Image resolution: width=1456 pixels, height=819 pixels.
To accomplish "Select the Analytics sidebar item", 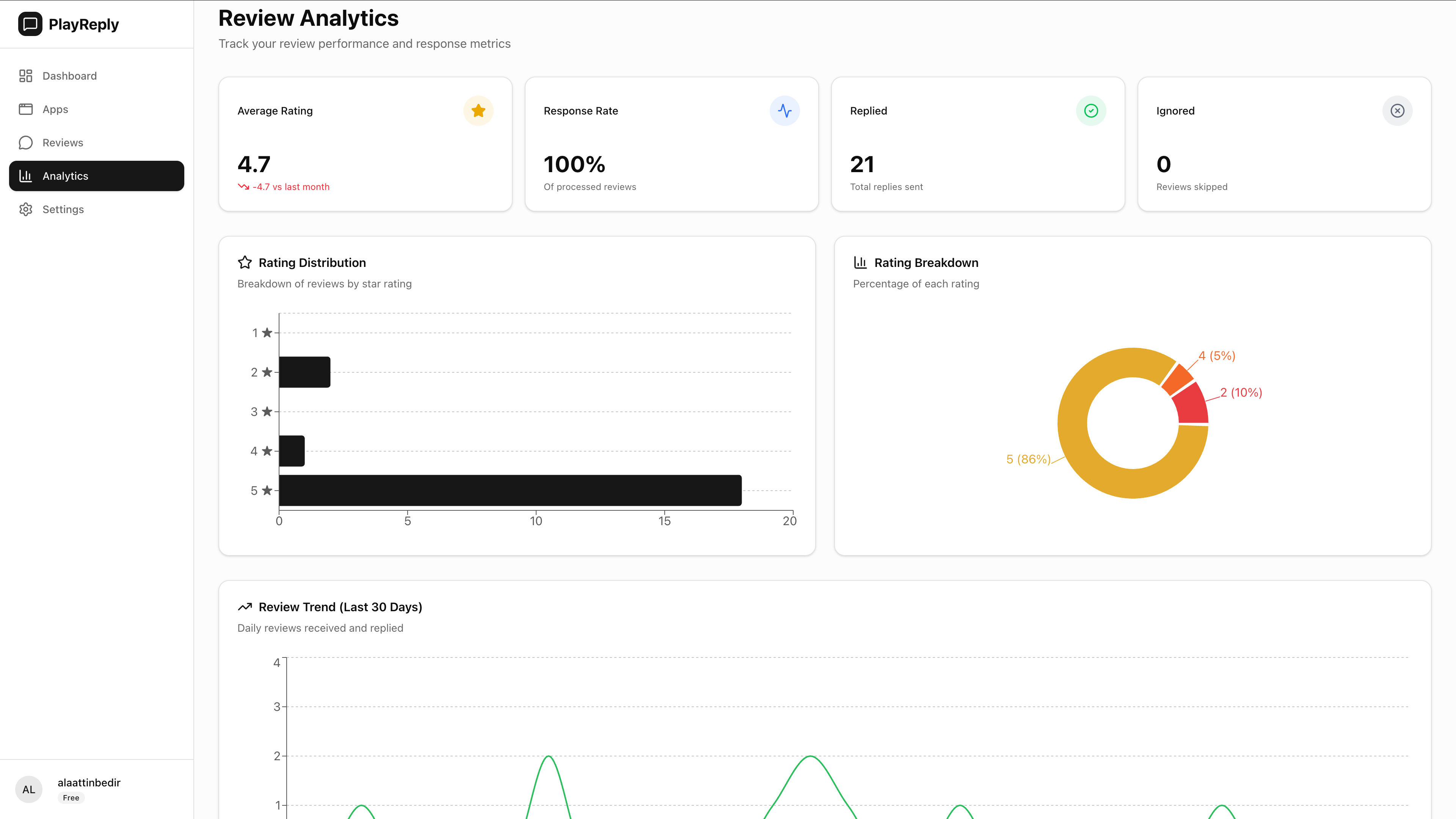I will pos(97,176).
